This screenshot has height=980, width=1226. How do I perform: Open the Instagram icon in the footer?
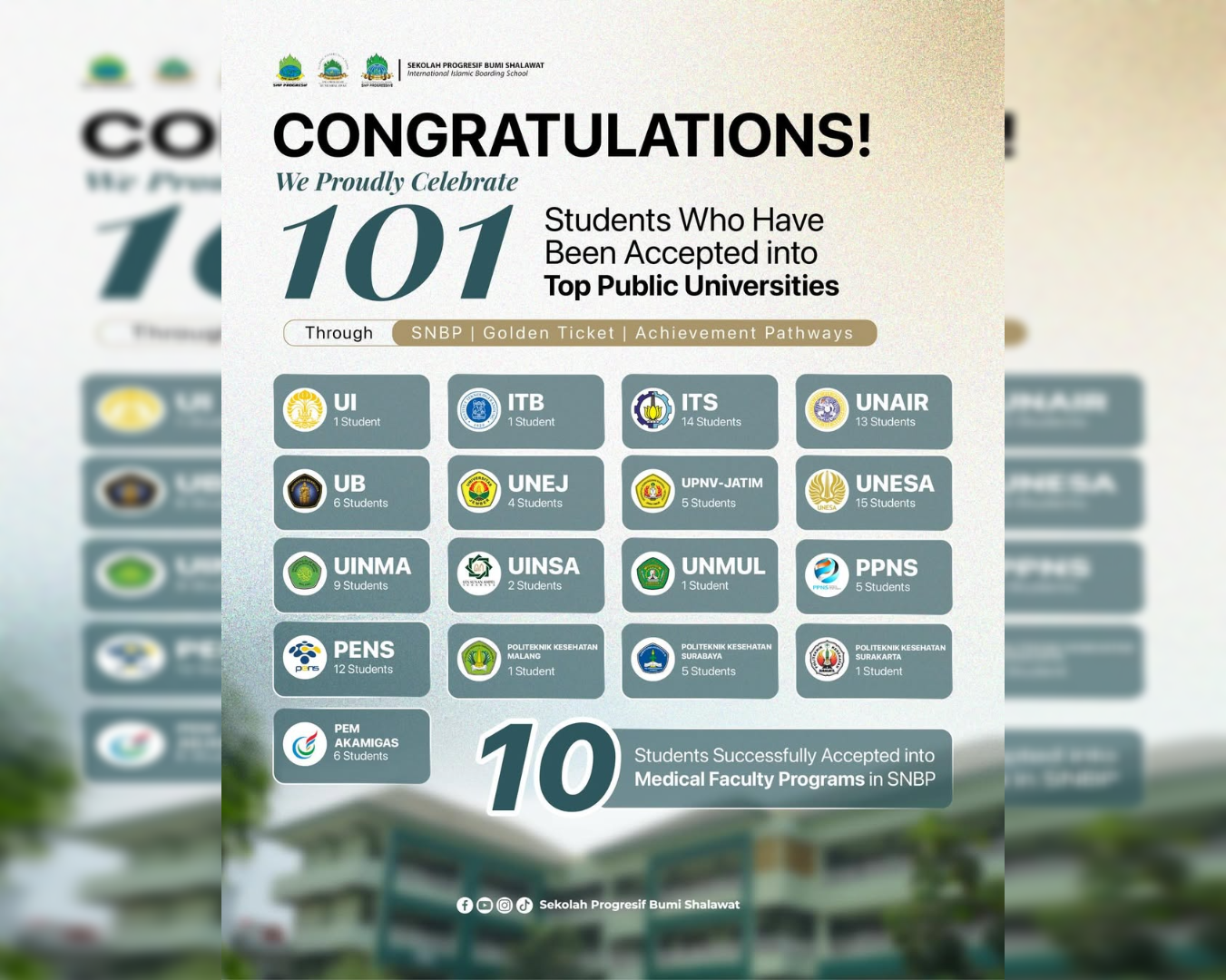pyautogui.click(x=505, y=905)
